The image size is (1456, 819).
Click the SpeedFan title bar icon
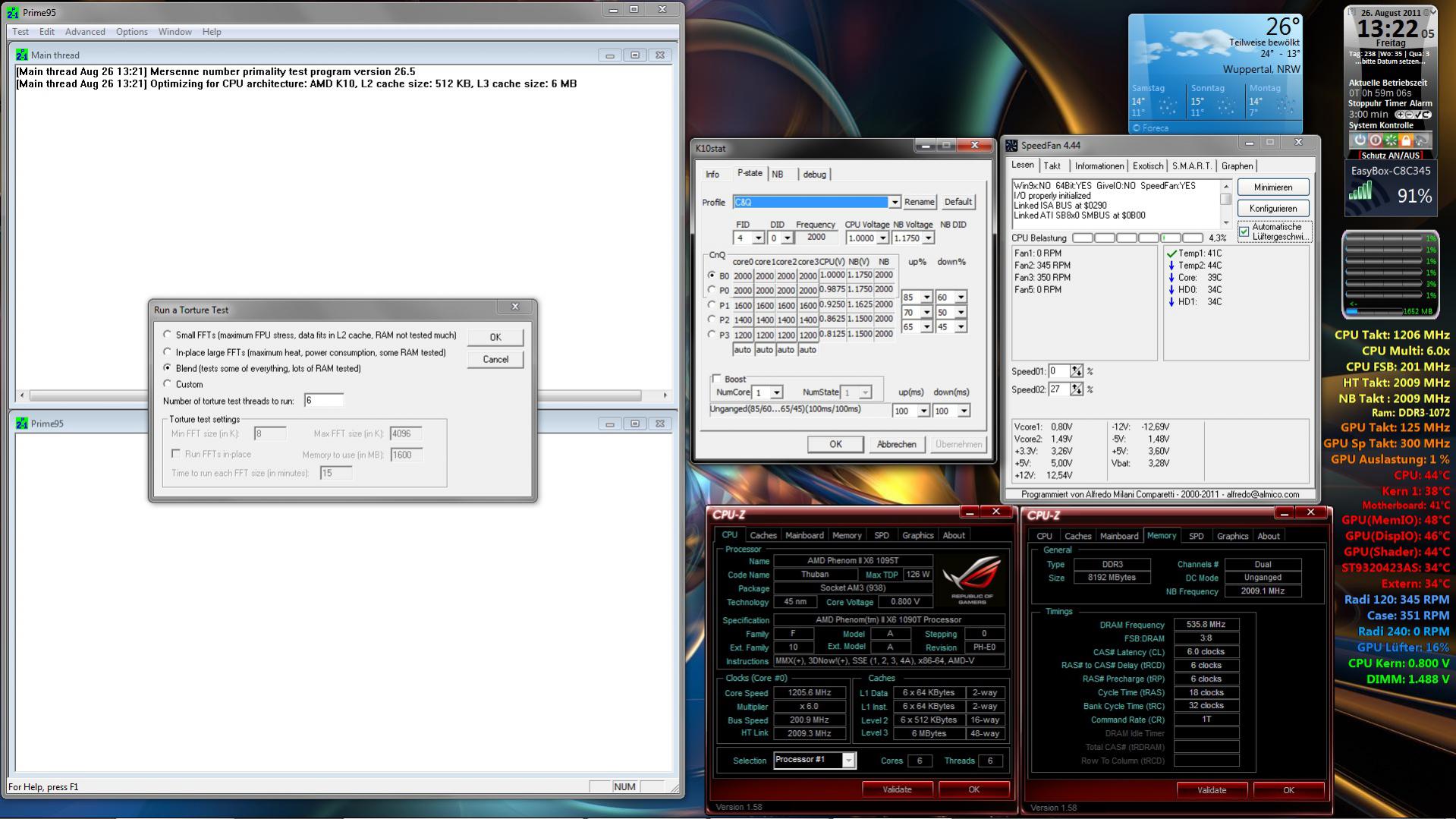pyautogui.click(x=1011, y=145)
